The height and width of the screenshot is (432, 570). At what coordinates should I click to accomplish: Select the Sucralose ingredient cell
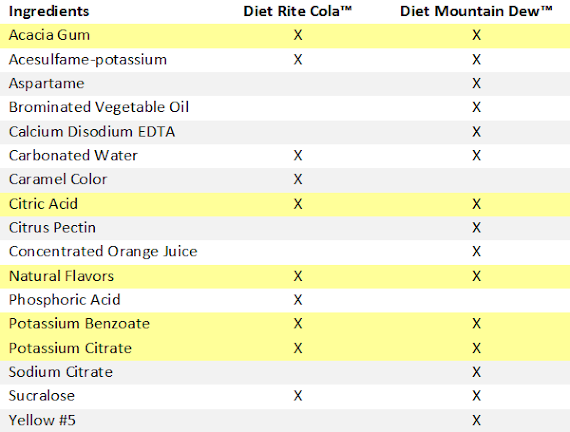(42, 396)
